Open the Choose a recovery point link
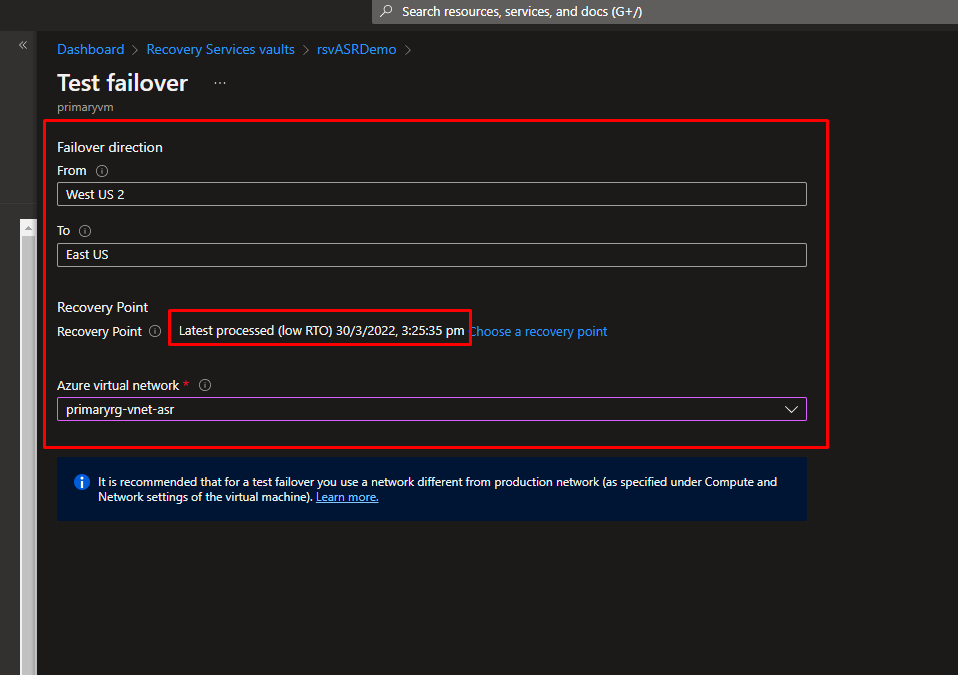958x675 pixels. point(538,331)
